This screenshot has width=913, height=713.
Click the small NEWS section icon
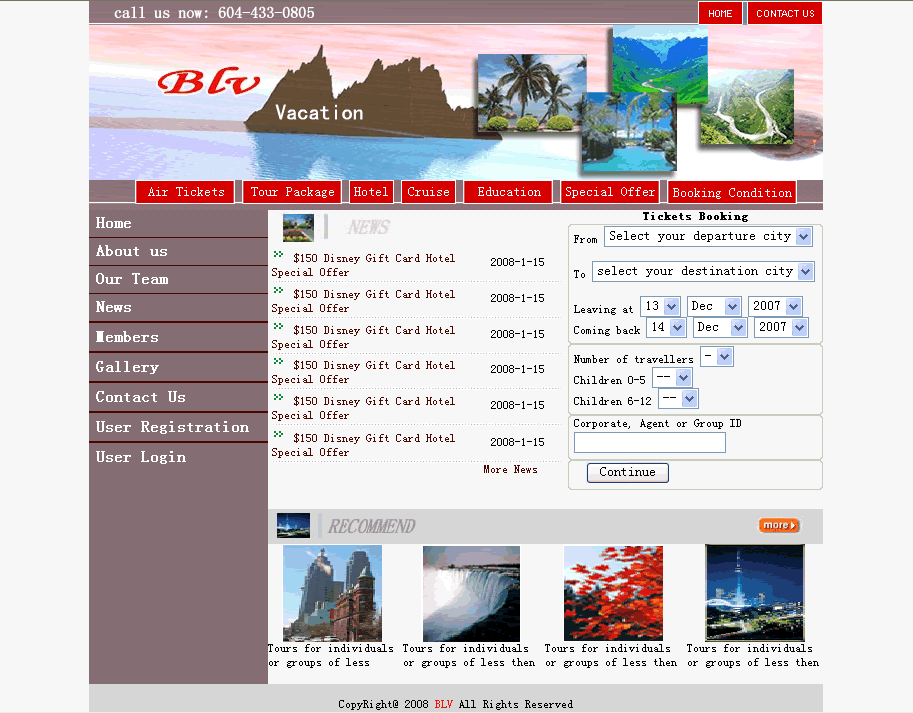[x=298, y=228]
